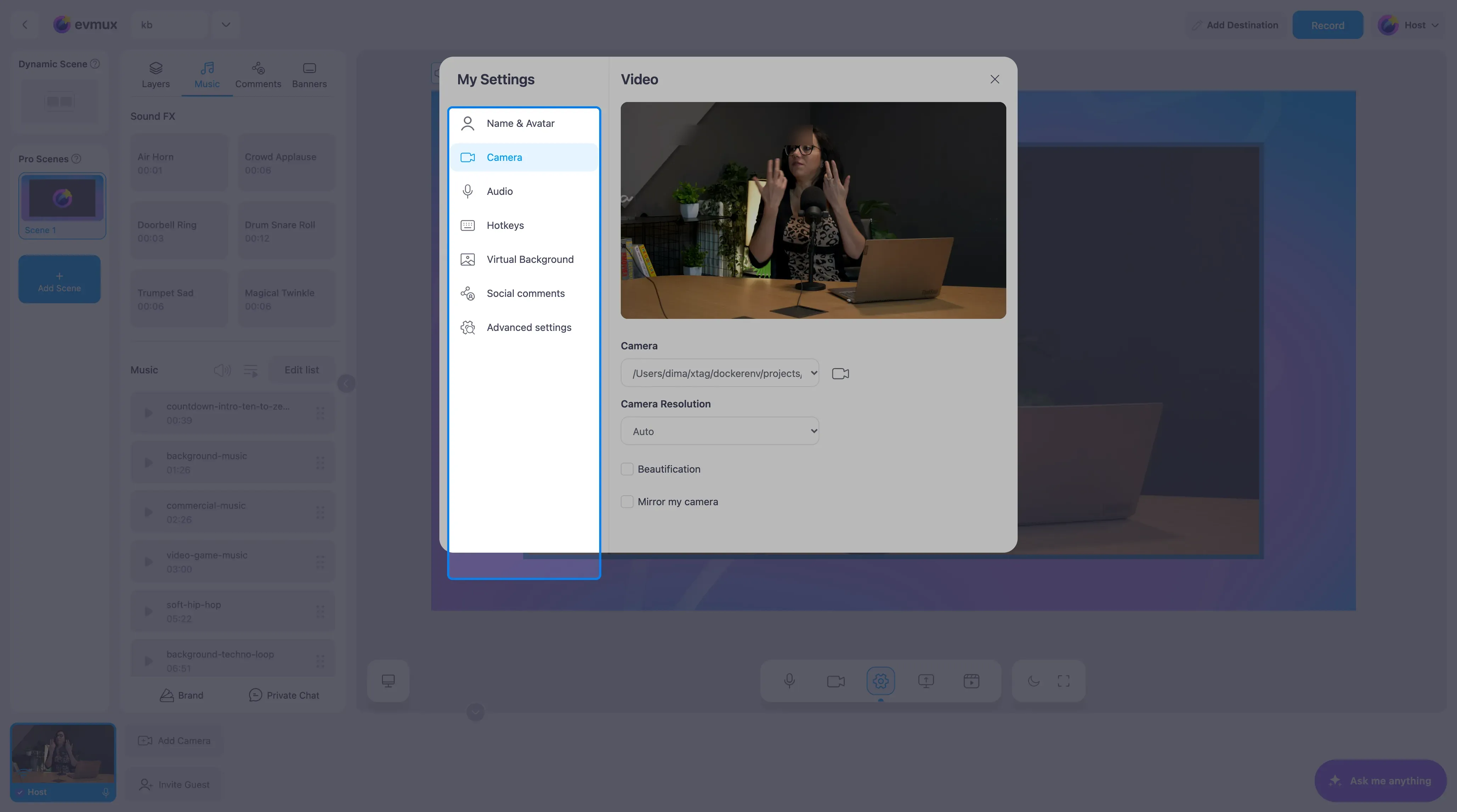1457x812 pixels.
Task: Expand the project name dropdown chevron
Action: point(226,25)
